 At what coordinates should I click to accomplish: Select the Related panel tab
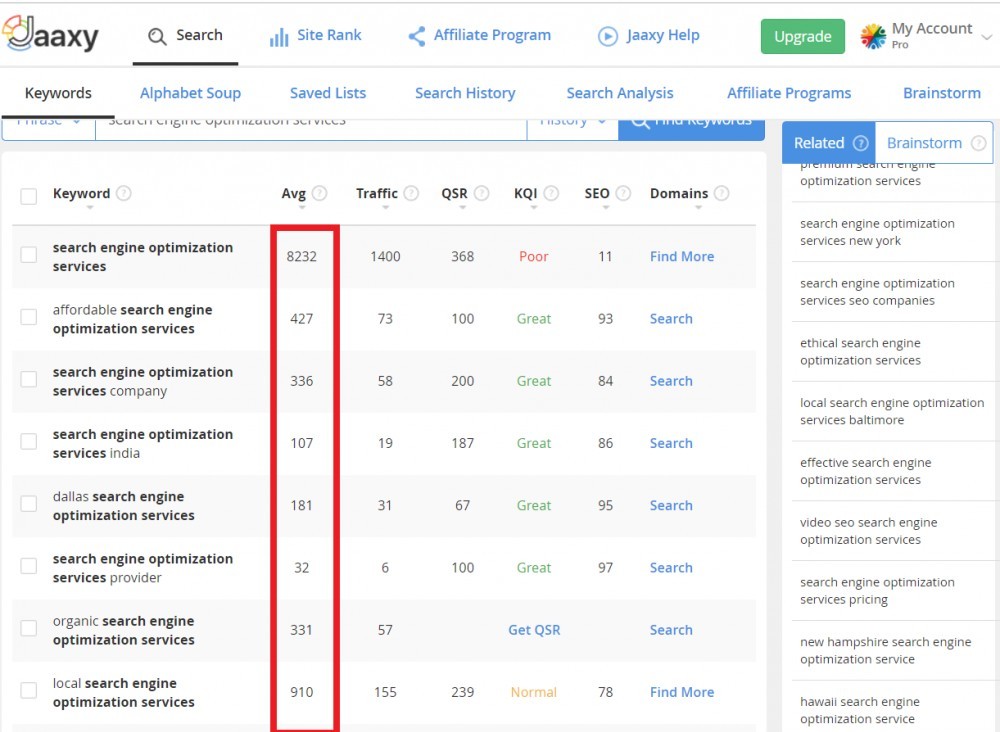(829, 143)
